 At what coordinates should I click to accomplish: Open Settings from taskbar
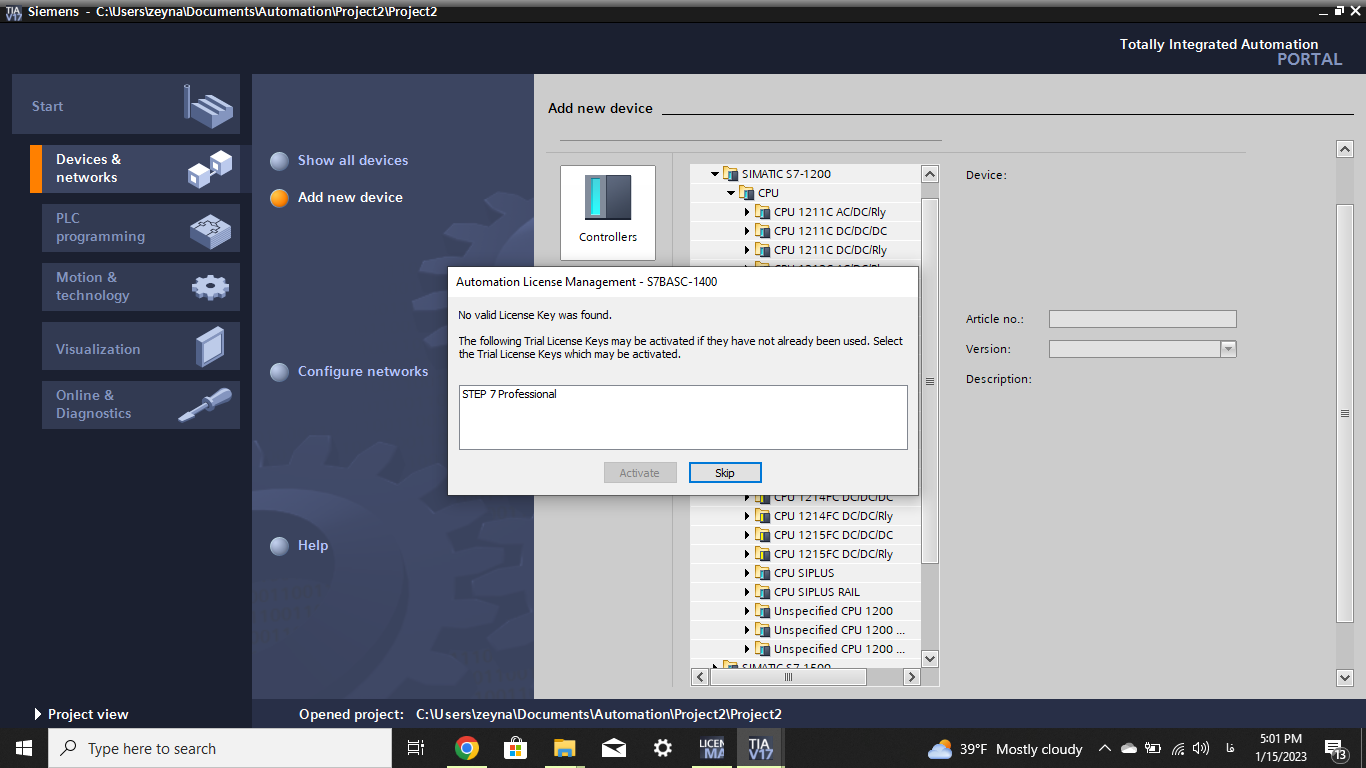(x=662, y=748)
